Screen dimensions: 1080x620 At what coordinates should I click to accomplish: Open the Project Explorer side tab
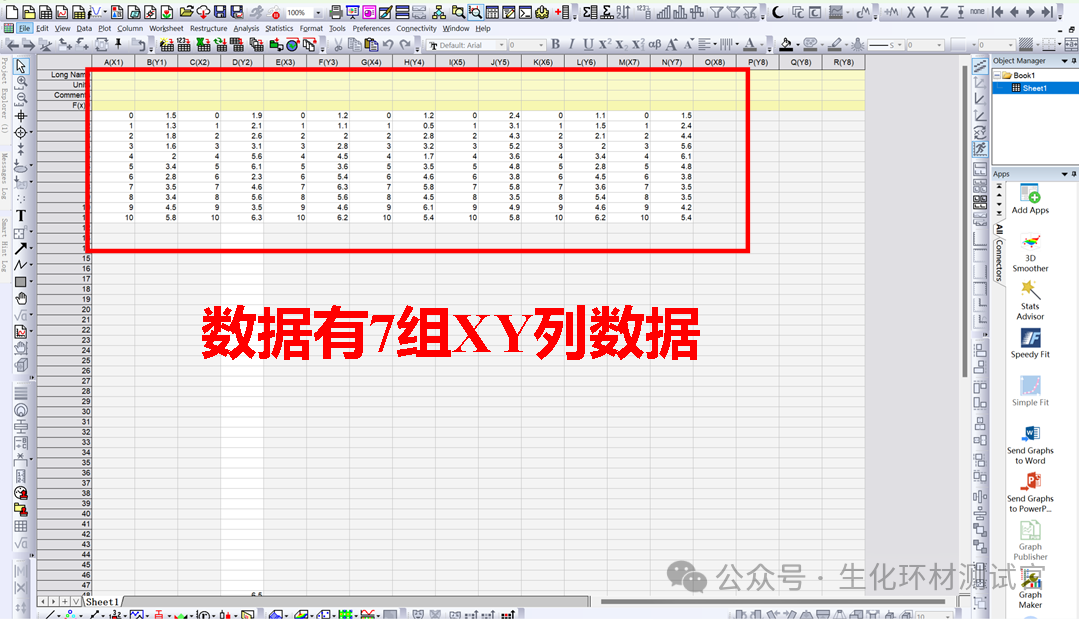click(5, 95)
